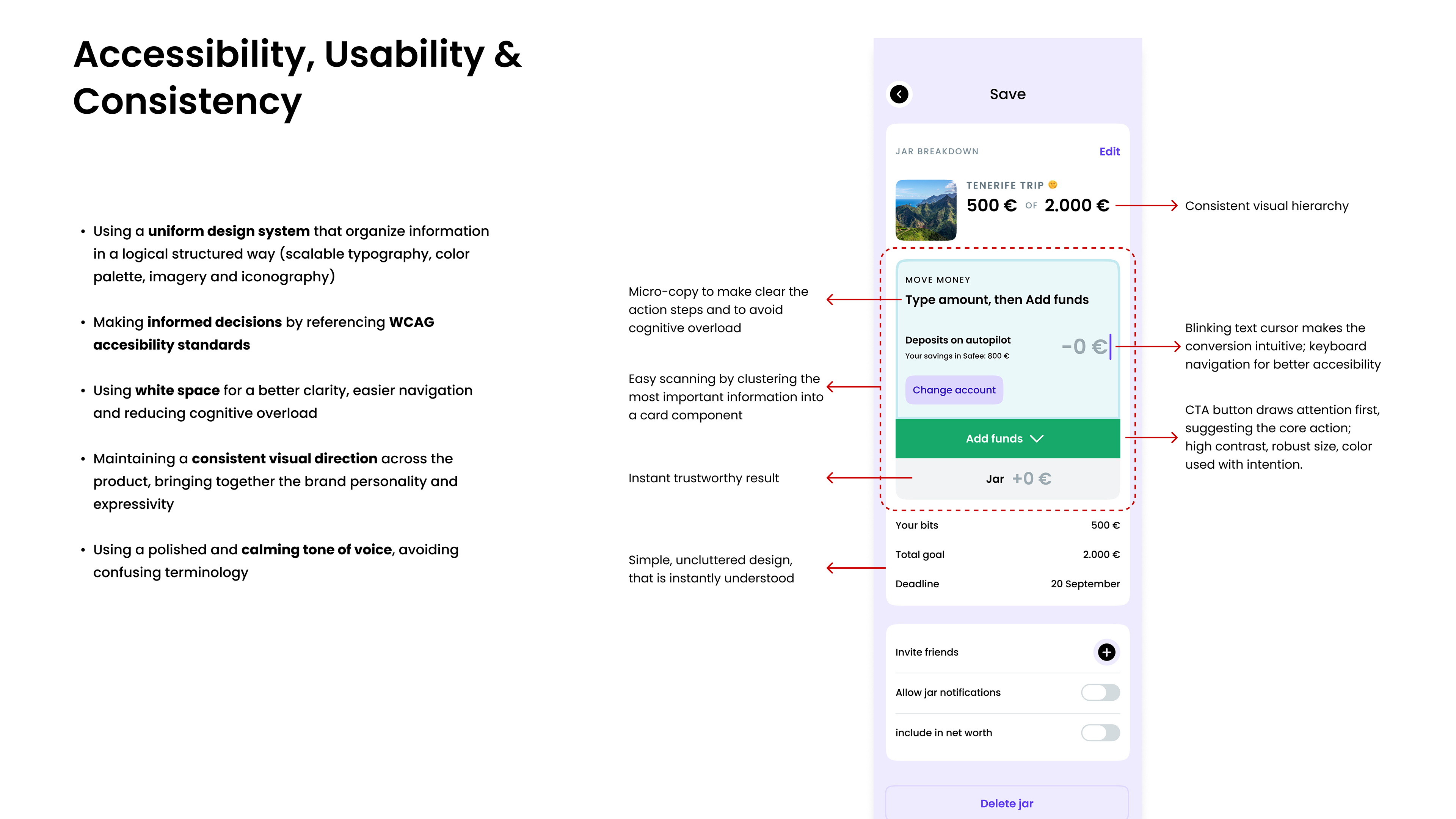Open the Tenerife trip landscape thumbnail

[926, 210]
